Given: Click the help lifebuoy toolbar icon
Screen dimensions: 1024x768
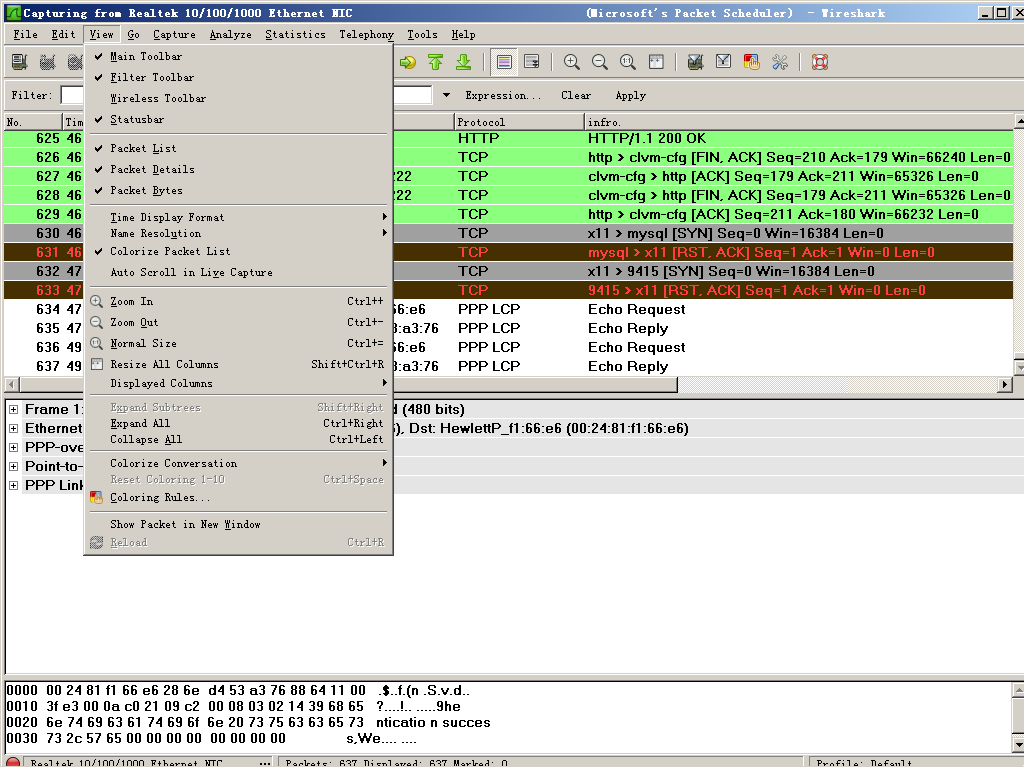Looking at the screenshot, I should tap(820, 62).
